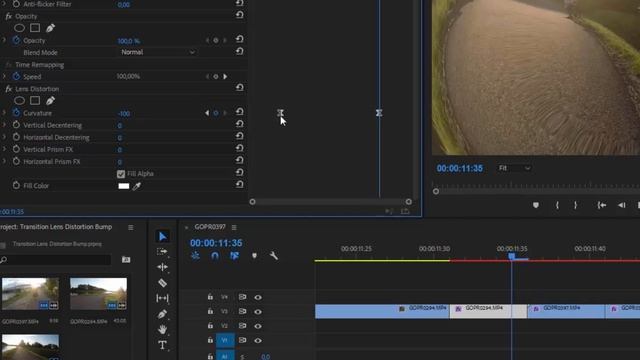Select the Track Select Forward tool
The height and width of the screenshot is (360, 640).
tap(162, 251)
